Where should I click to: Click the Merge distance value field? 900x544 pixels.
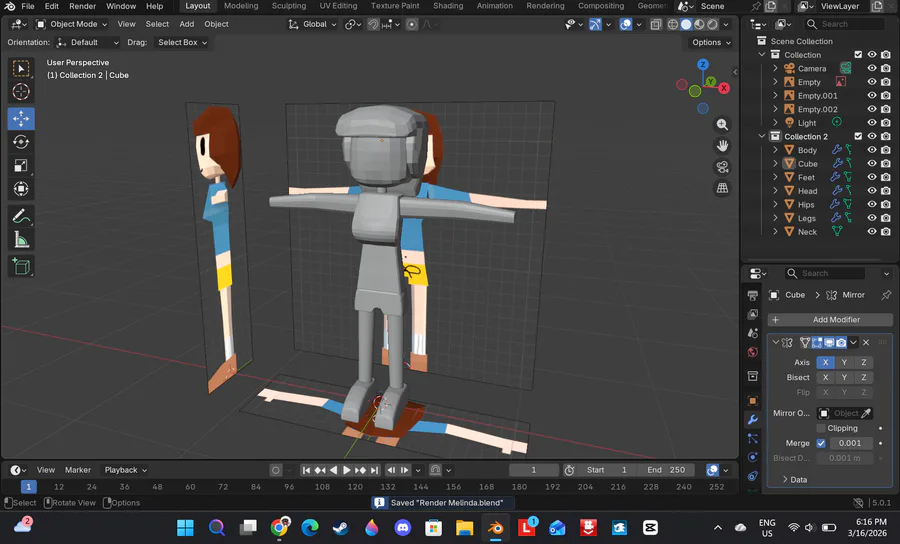pos(850,443)
